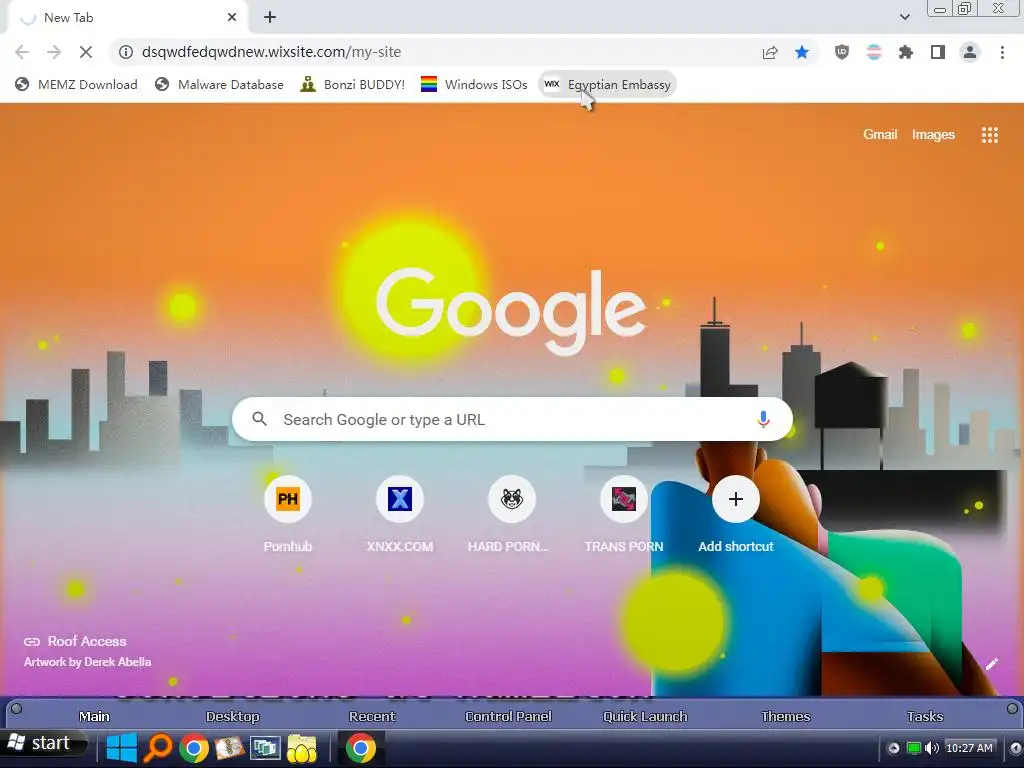Open the monitors window-switcher taskbar icon
Image resolution: width=1024 pixels, height=768 pixels.
click(x=265, y=748)
